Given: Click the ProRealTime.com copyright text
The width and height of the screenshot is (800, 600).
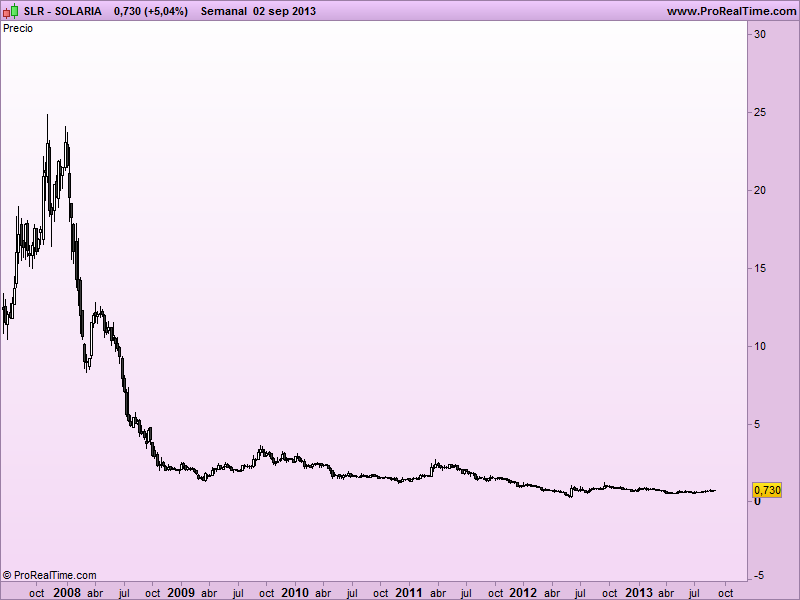Looking at the screenshot, I should (49, 576).
